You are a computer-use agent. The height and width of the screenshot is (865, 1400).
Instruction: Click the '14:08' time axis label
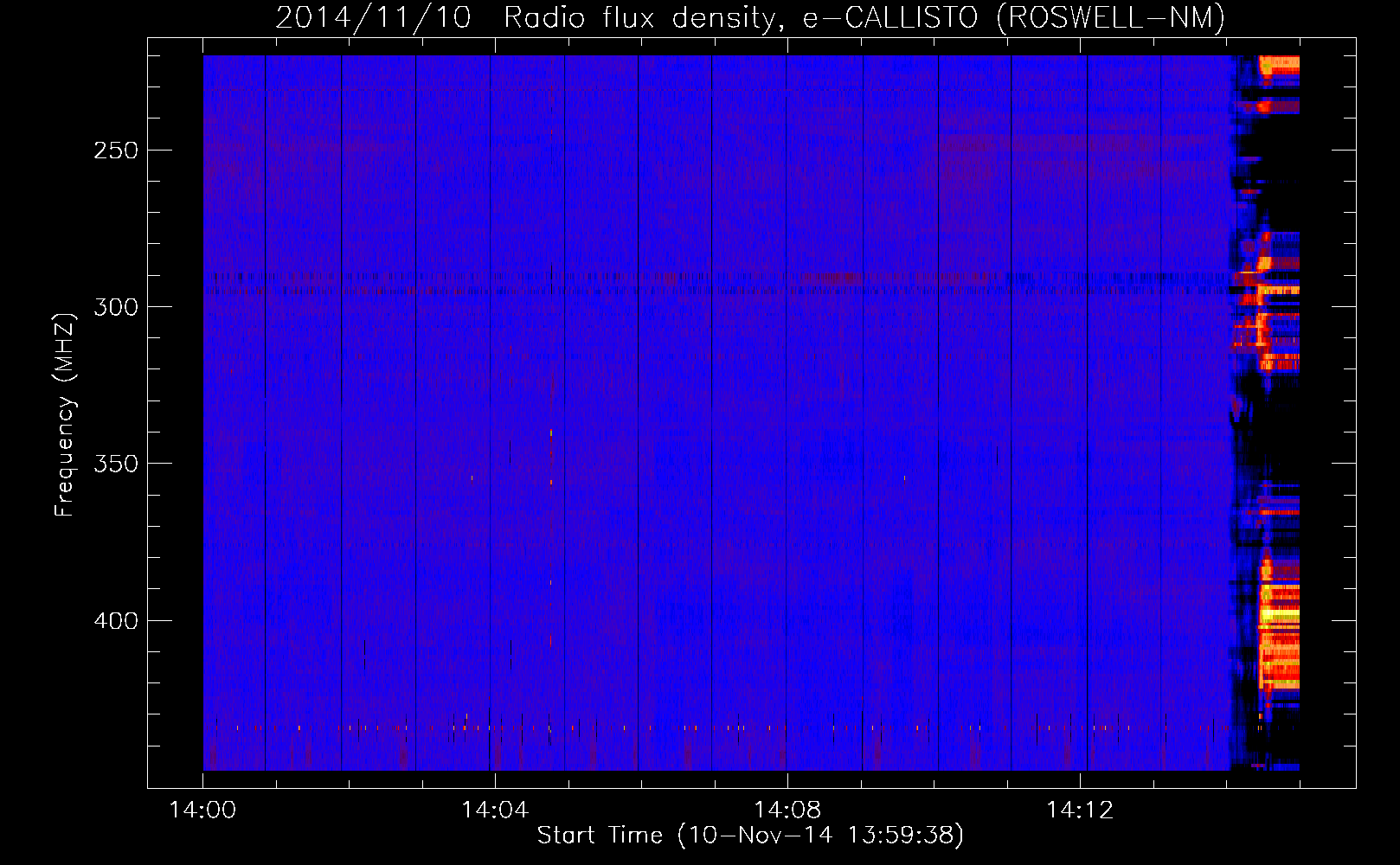pos(788,810)
